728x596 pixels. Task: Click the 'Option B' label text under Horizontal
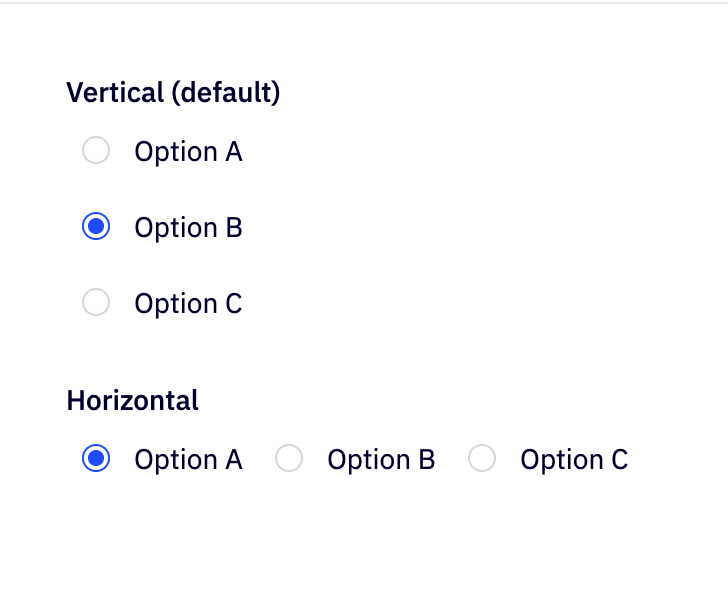pyautogui.click(x=381, y=460)
